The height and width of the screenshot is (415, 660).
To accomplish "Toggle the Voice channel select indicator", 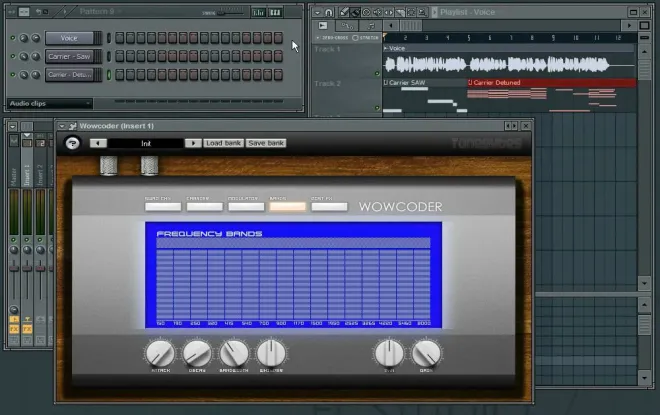I will click(x=109, y=38).
